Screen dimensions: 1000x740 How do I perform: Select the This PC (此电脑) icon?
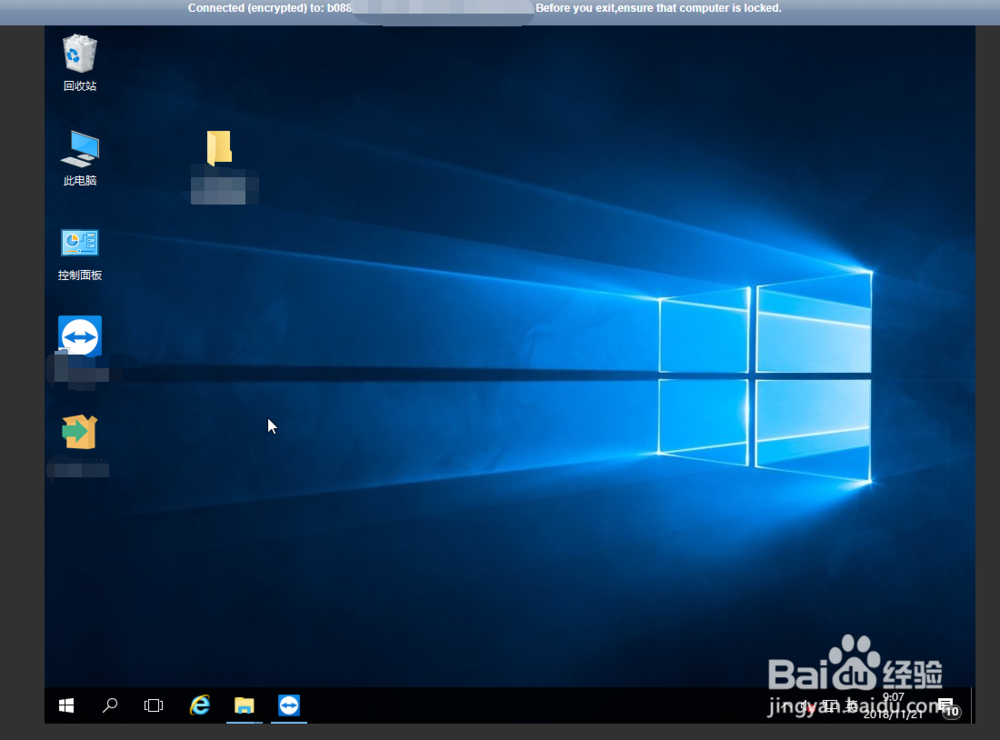(80, 158)
